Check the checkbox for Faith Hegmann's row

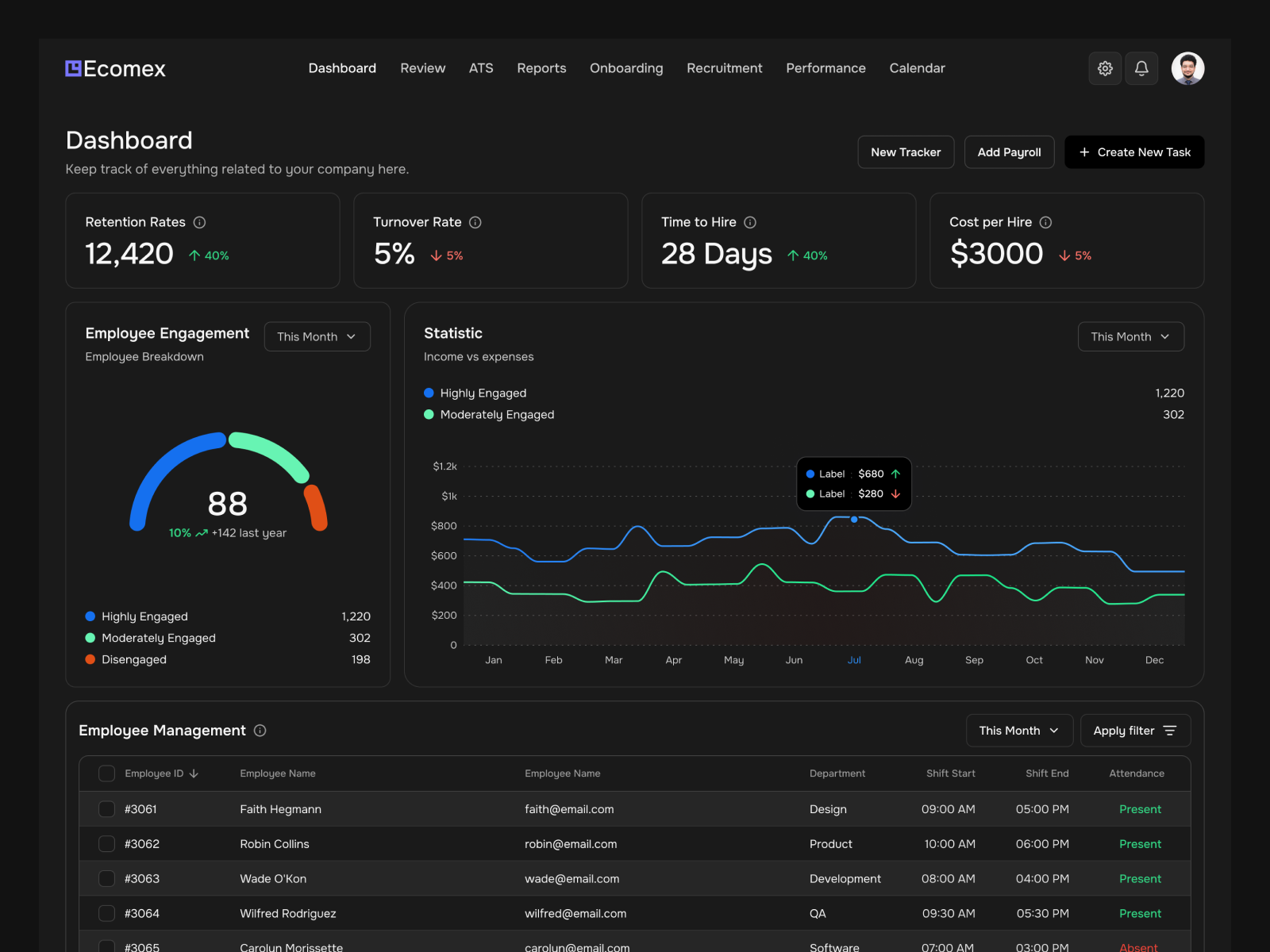[106, 809]
